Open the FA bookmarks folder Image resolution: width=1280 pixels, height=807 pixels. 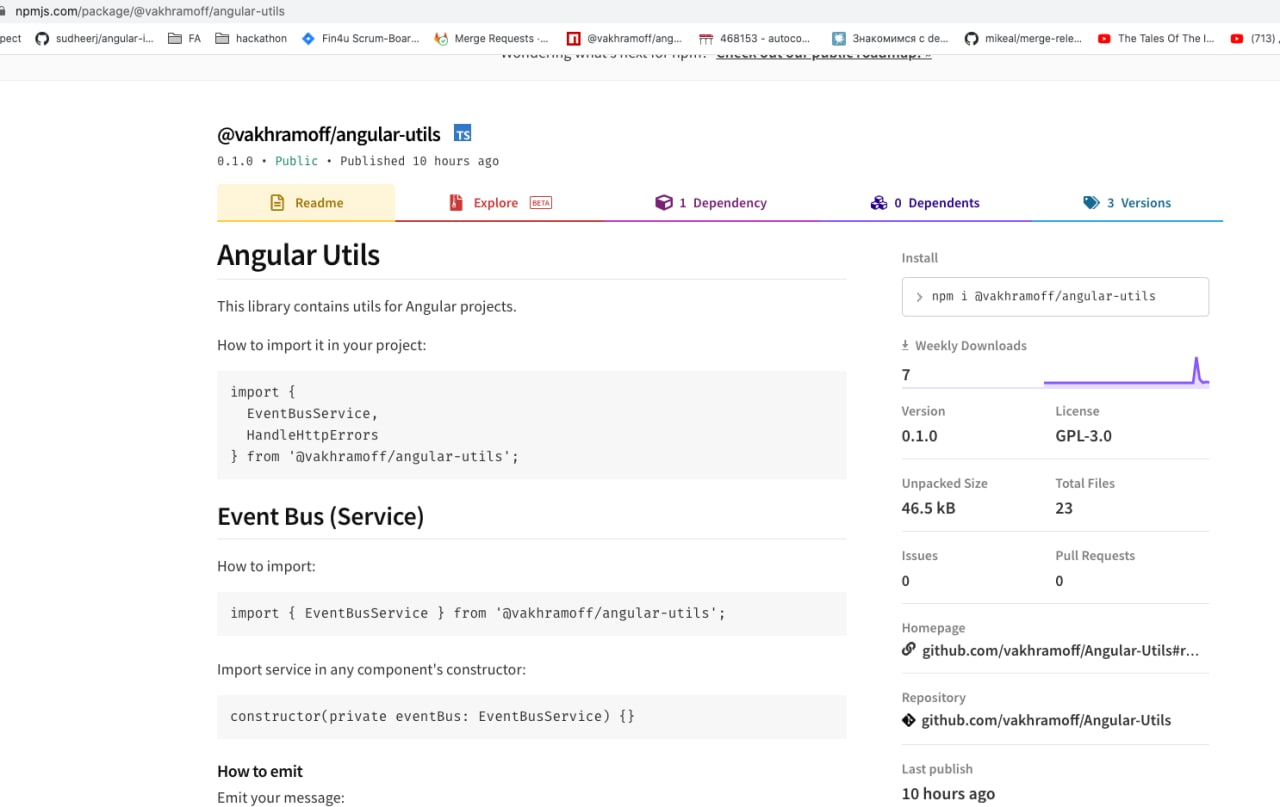(185, 38)
